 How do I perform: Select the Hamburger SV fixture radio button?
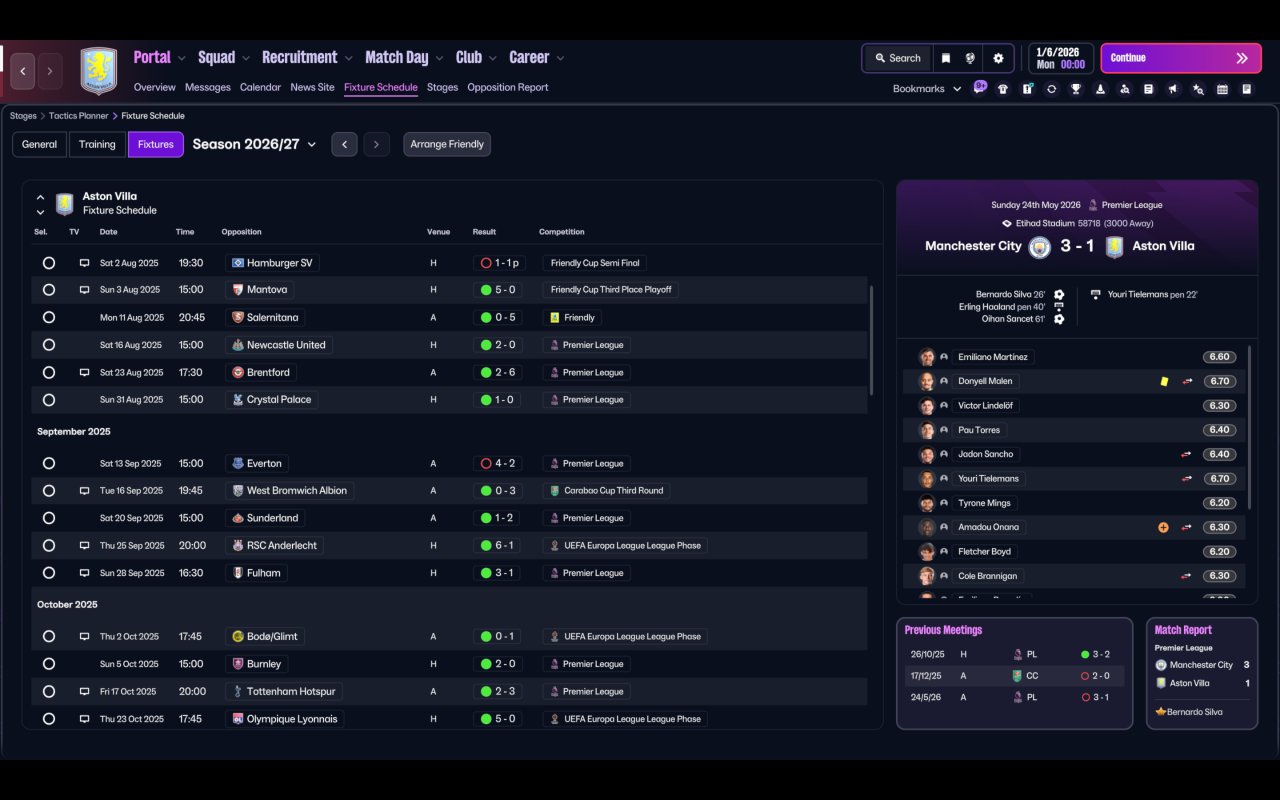tap(49, 263)
